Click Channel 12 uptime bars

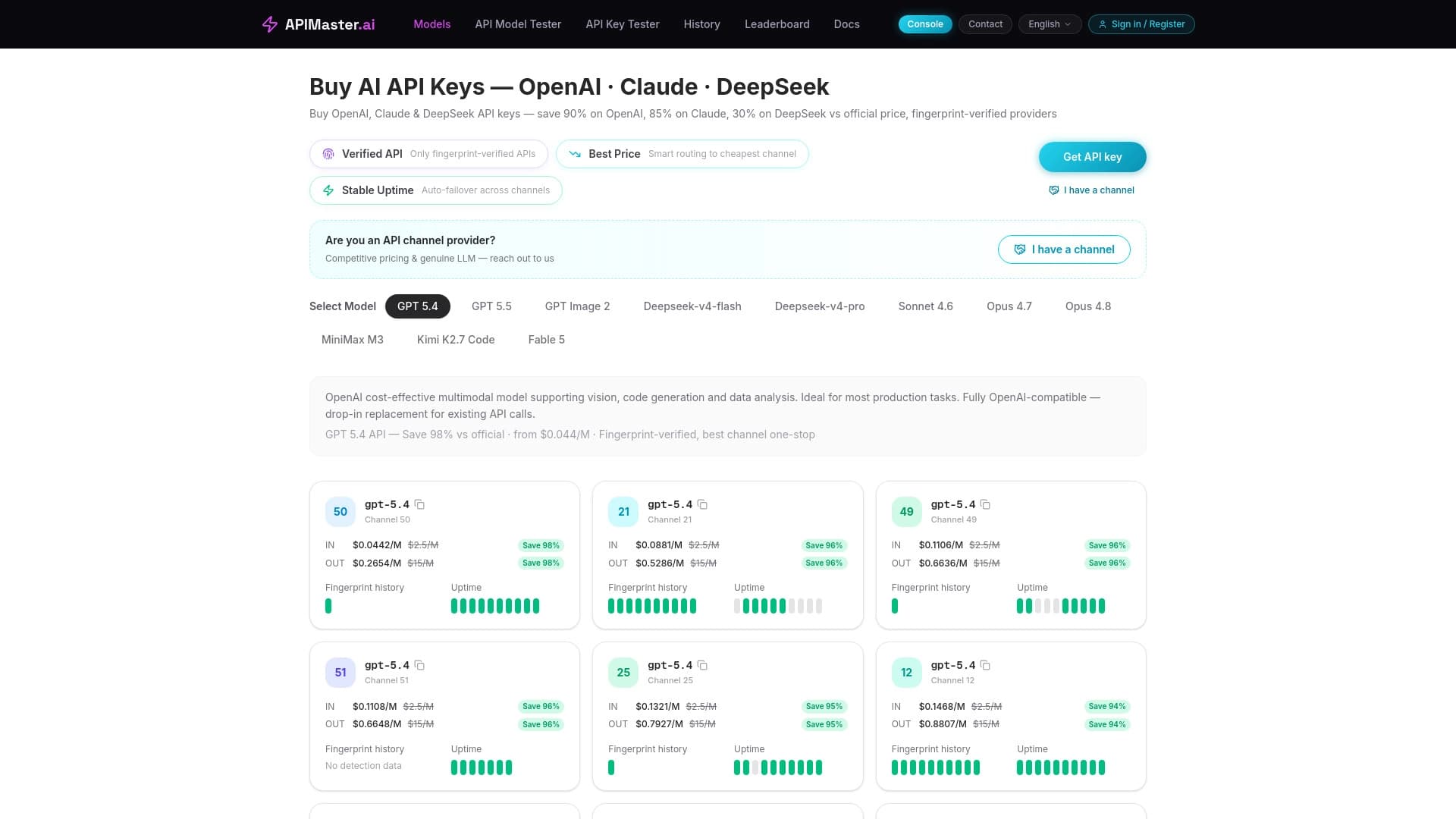point(1061,767)
